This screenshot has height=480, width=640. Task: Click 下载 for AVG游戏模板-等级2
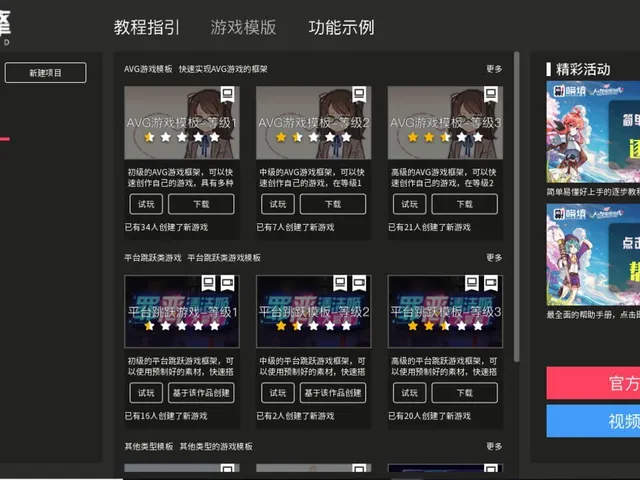[x=333, y=204]
